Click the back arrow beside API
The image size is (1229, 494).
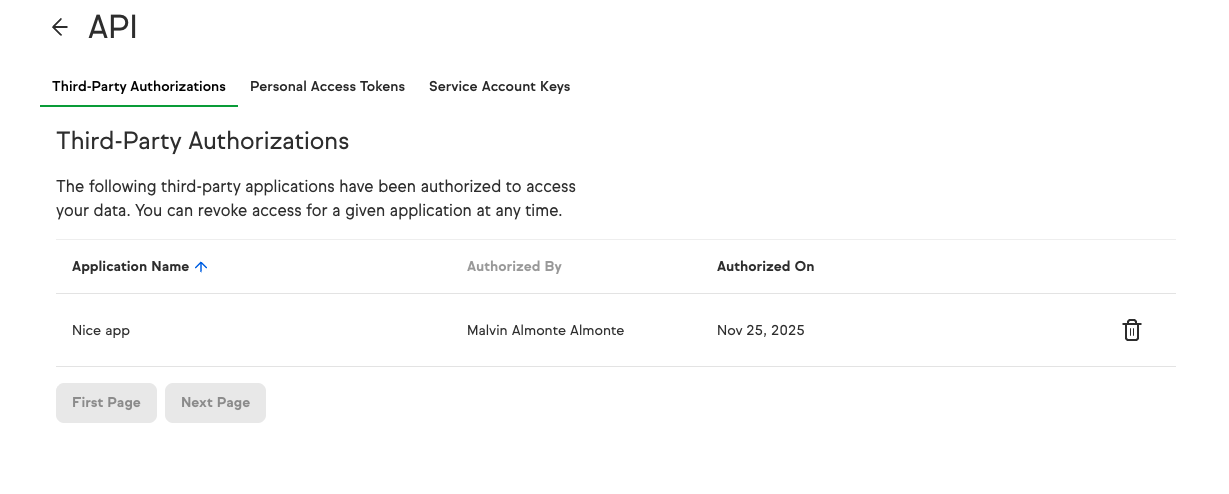pyautogui.click(x=60, y=28)
